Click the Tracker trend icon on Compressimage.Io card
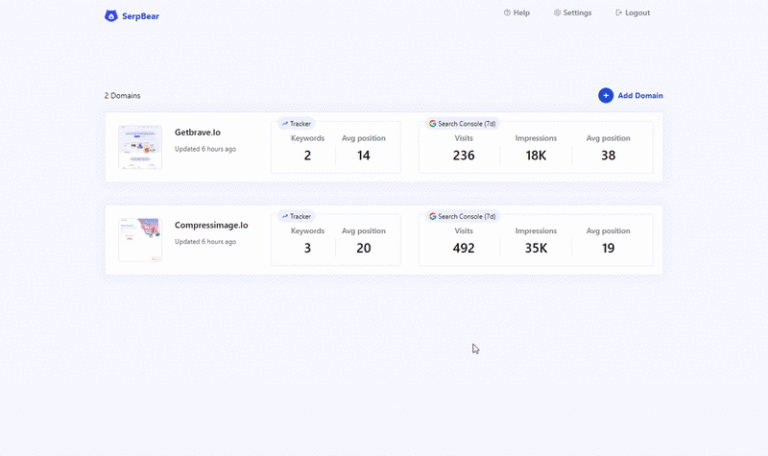The image size is (768, 456). (285, 216)
